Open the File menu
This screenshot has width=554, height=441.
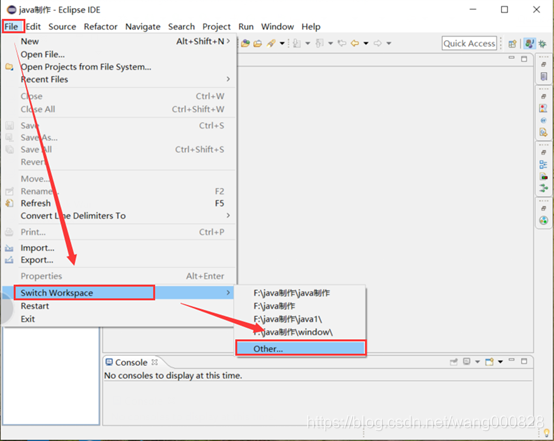pyautogui.click(x=11, y=27)
